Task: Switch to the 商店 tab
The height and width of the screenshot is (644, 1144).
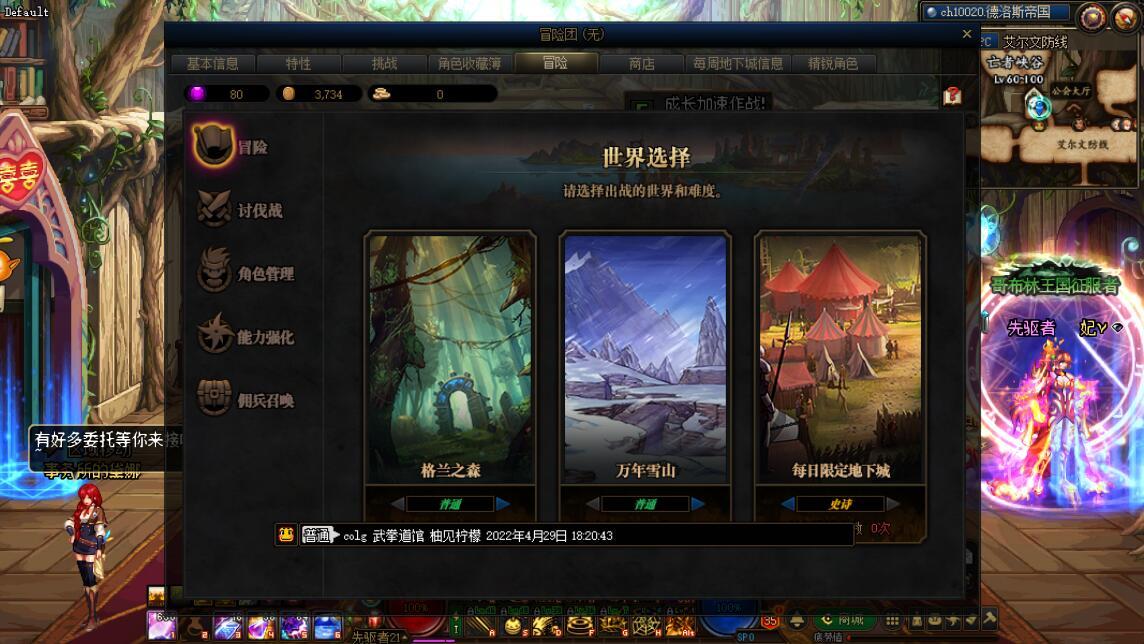Action: click(x=641, y=63)
